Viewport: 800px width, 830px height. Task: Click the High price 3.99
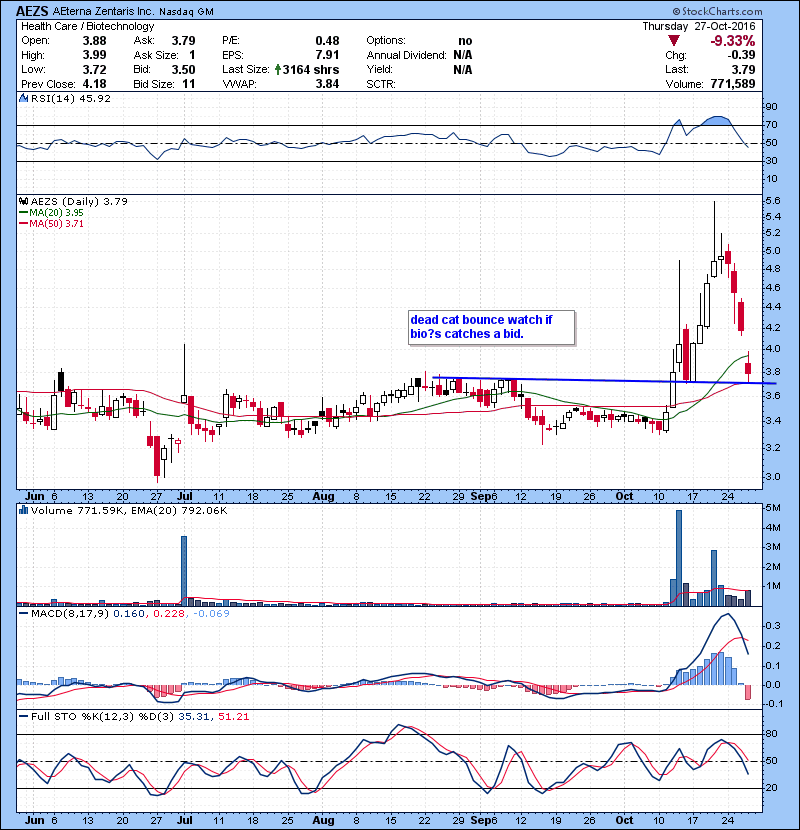94,55
